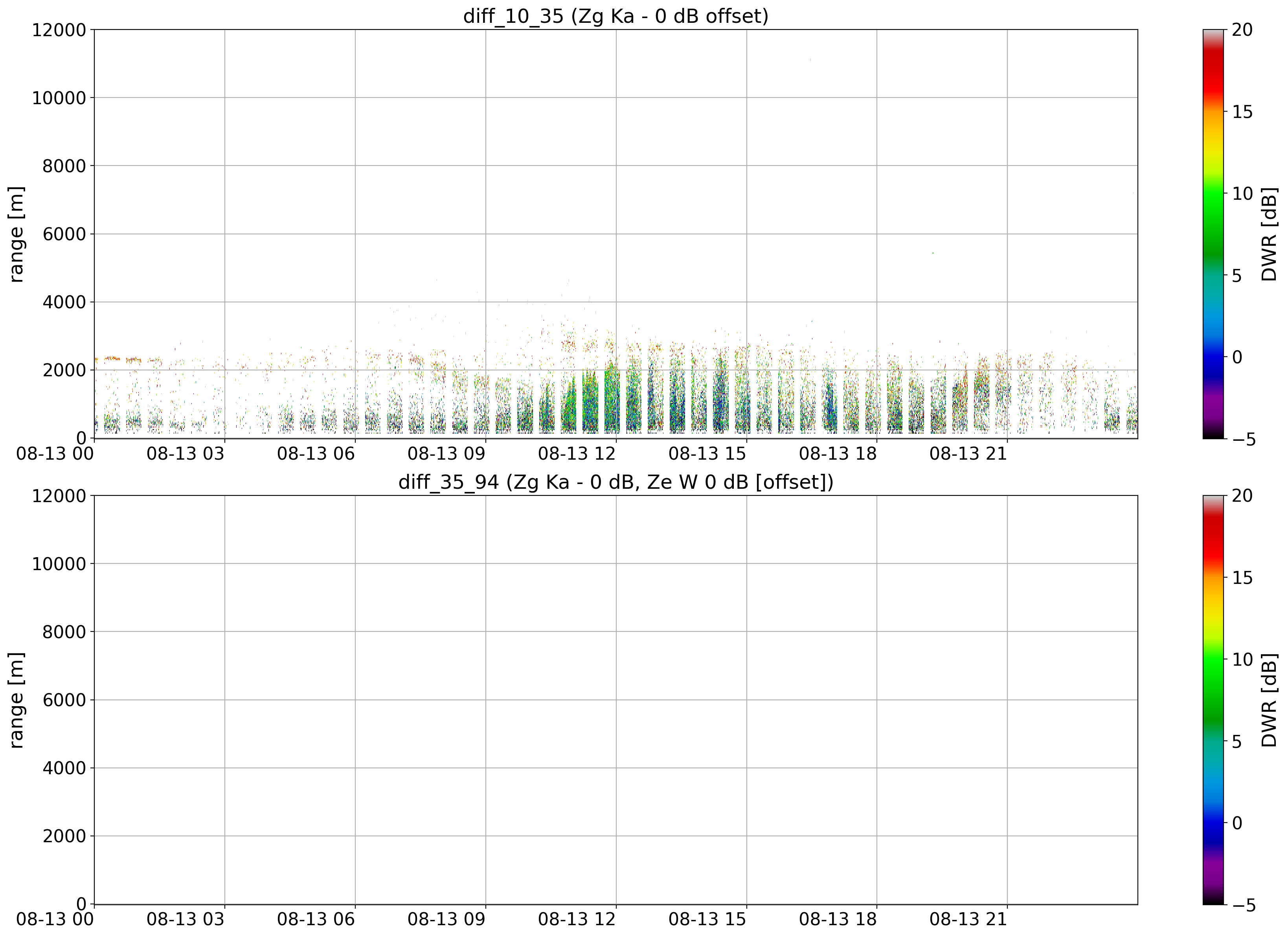Viewport: 1288px width, 937px height.
Task: Click the 12000 y-tick on diff_35_94 plot
Action: coord(59,495)
